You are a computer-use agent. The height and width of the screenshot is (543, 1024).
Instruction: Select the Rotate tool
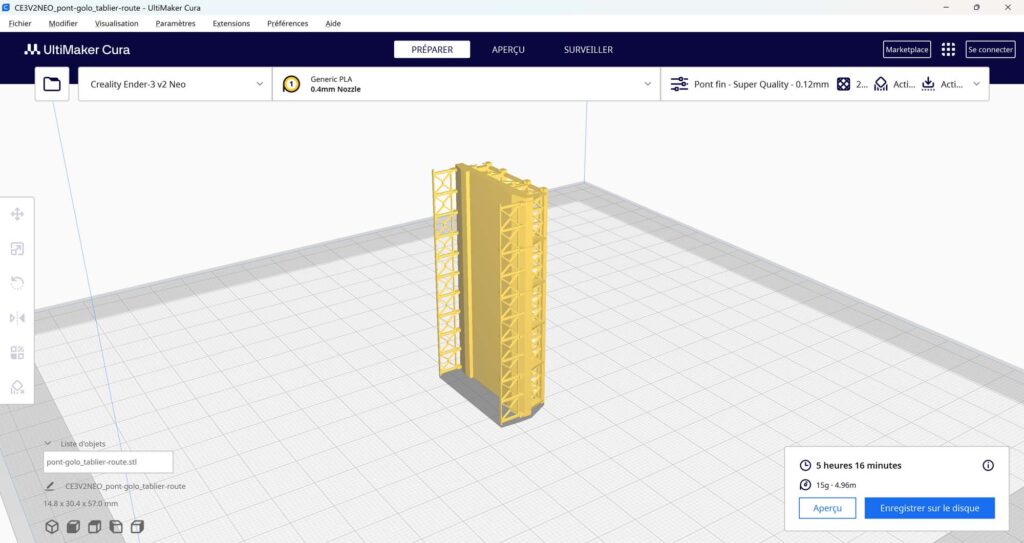17,283
